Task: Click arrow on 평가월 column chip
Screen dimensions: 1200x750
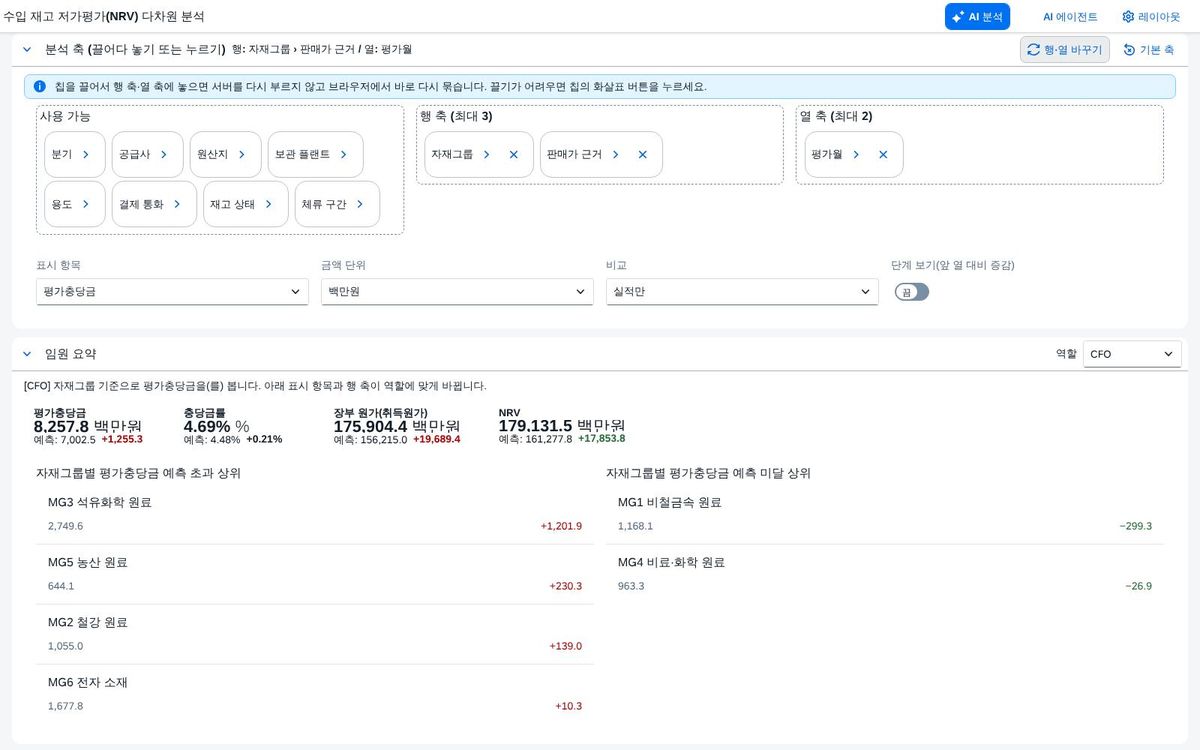Action: 857,154
